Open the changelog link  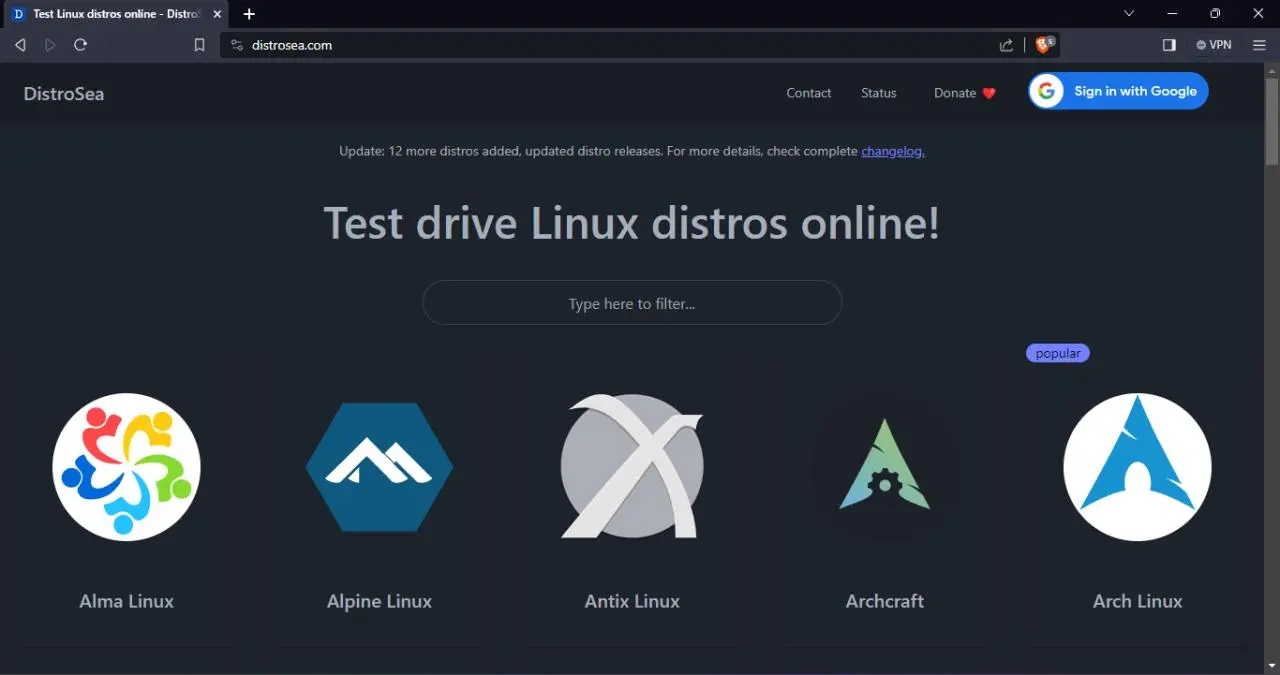click(893, 151)
